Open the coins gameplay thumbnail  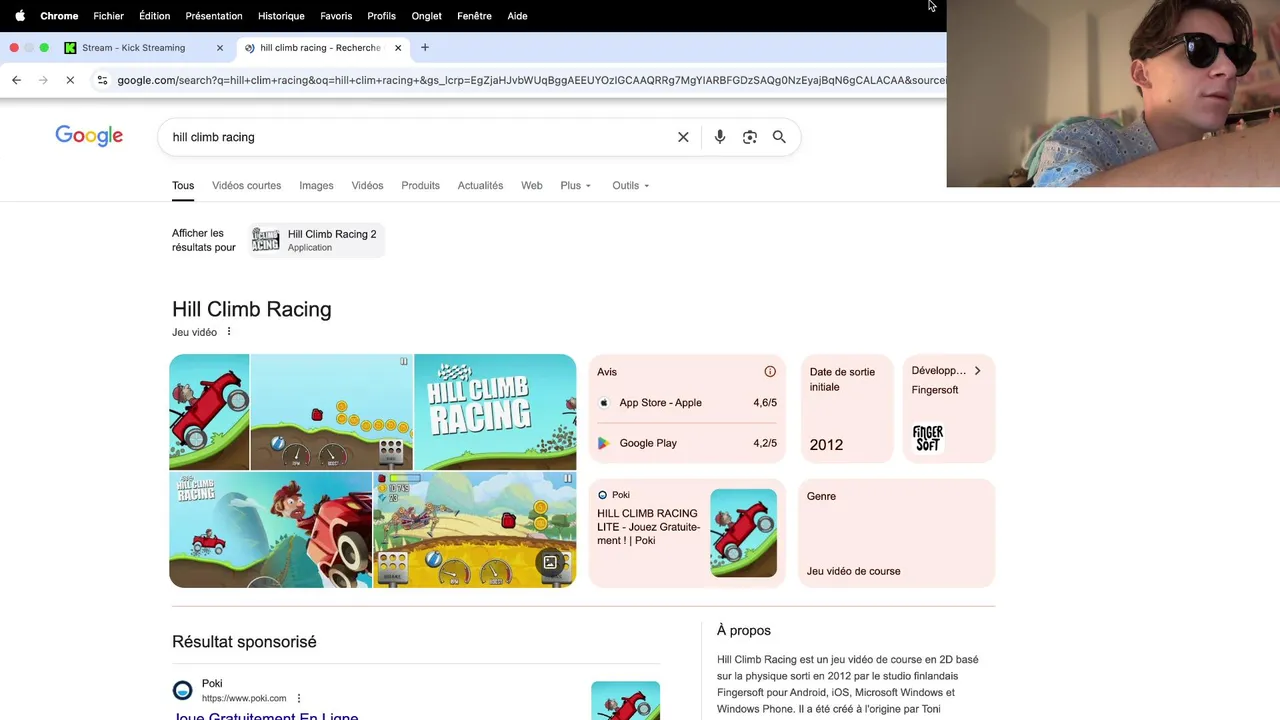click(331, 412)
